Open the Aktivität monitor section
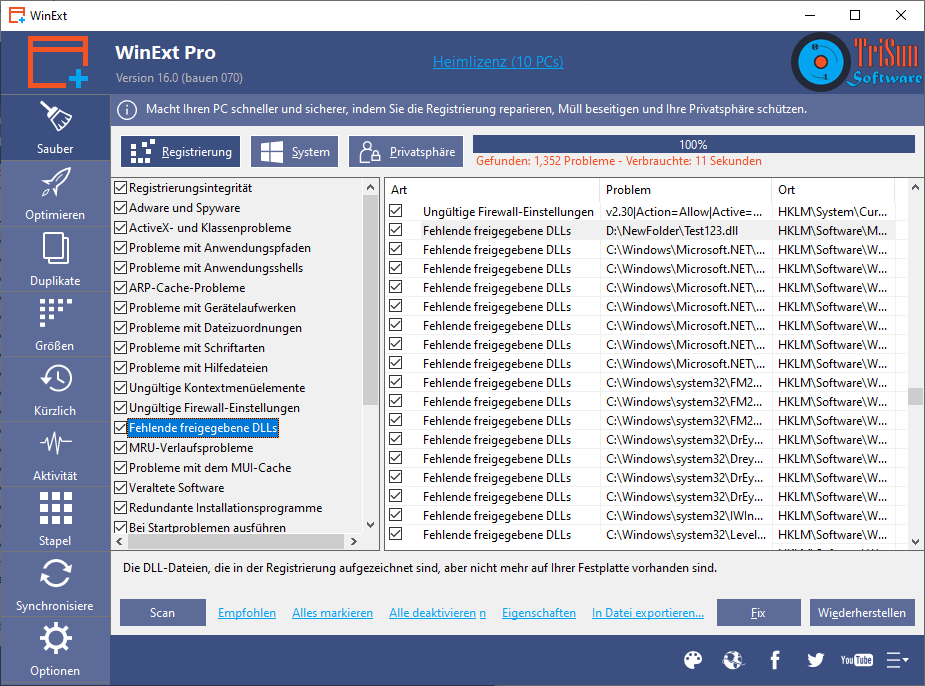The height and width of the screenshot is (686, 925). 55,454
